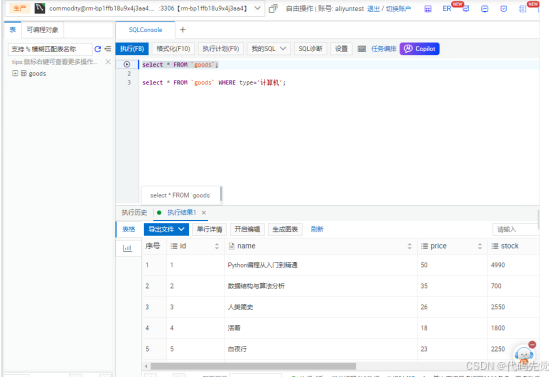
Task: Select the 执行结果1 tab
Action: [x=181, y=212]
